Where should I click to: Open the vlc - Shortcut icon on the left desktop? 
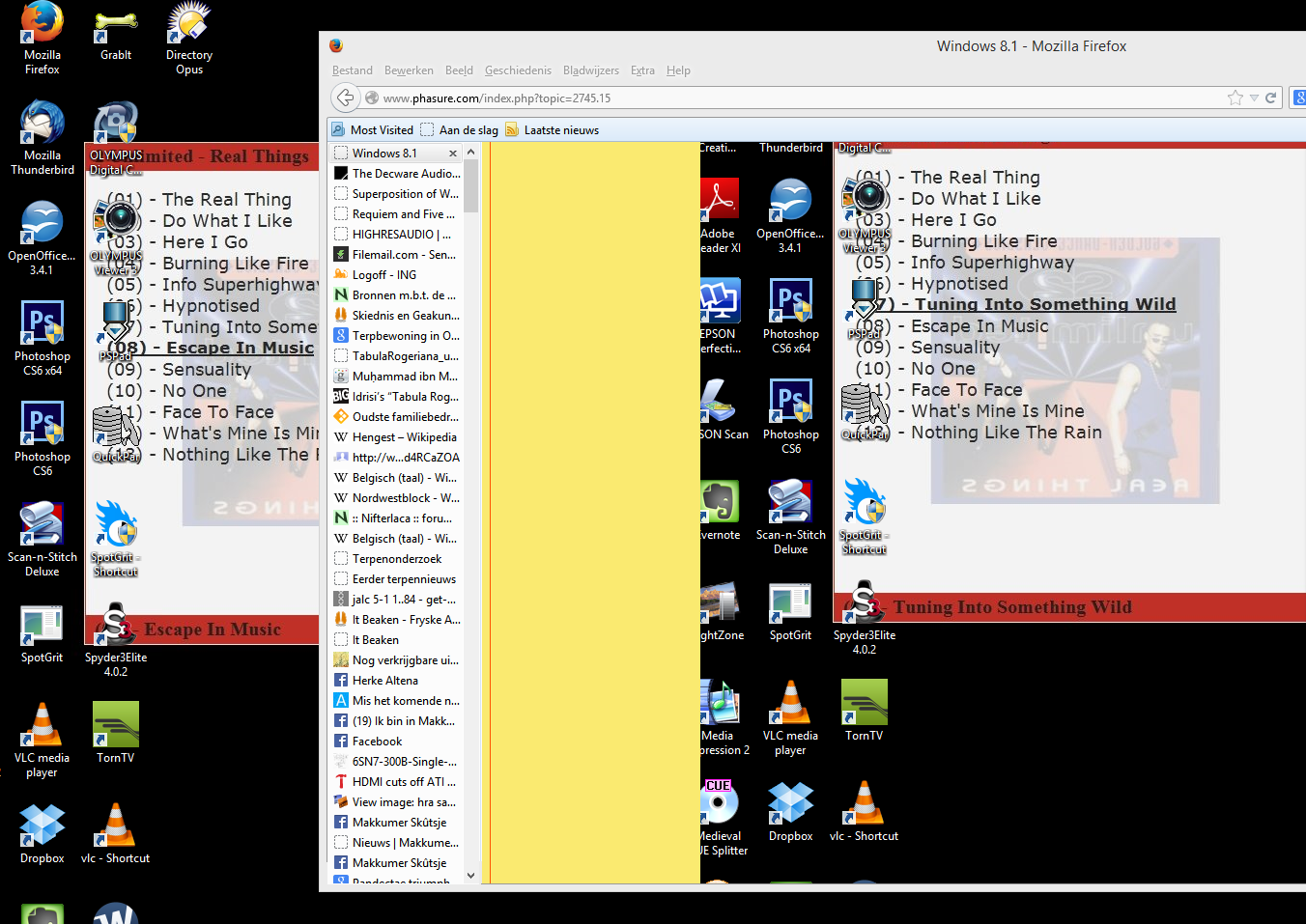coord(116,833)
